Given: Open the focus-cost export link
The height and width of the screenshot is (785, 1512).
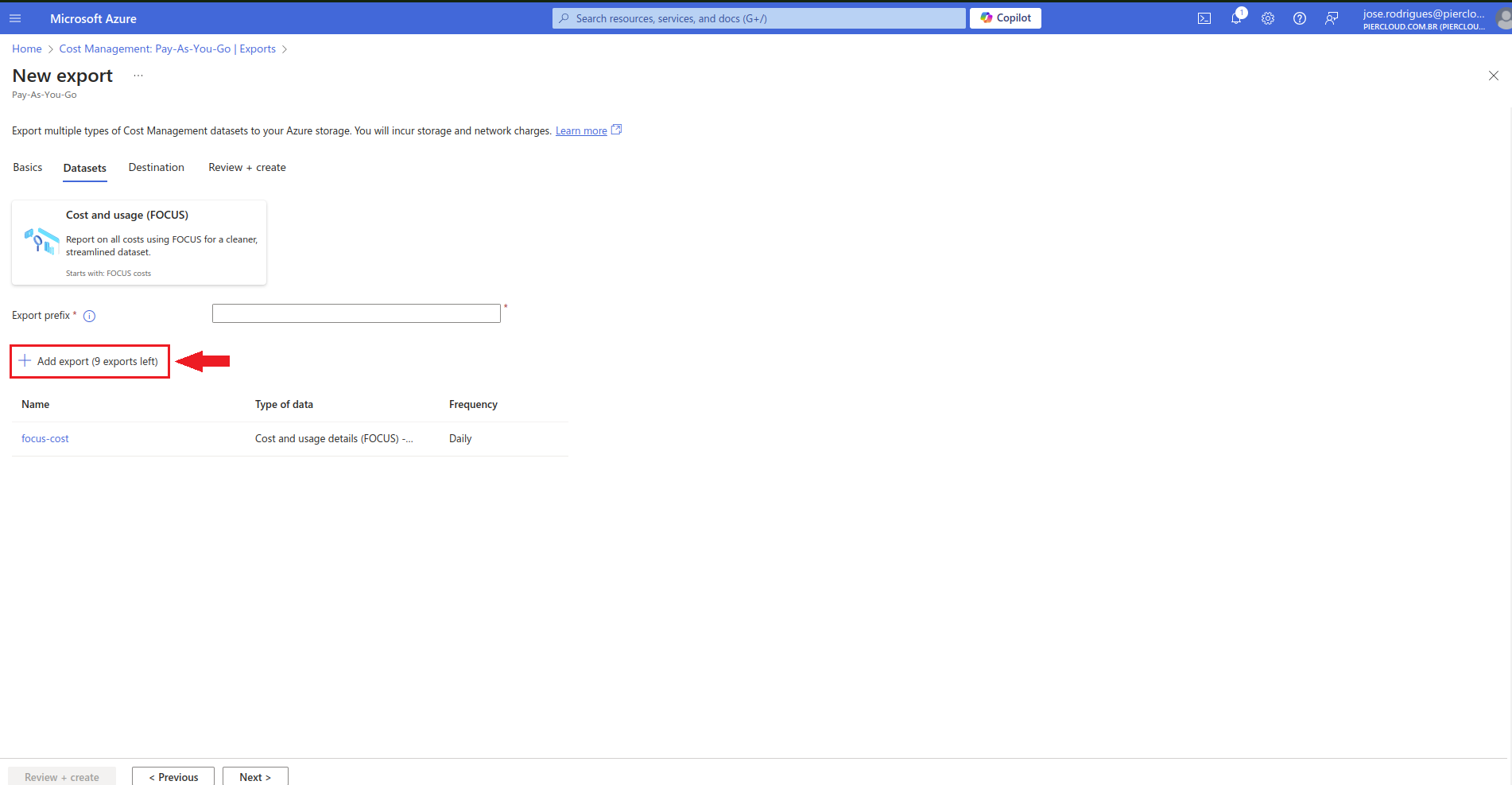Looking at the screenshot, I should click(45, 439).
